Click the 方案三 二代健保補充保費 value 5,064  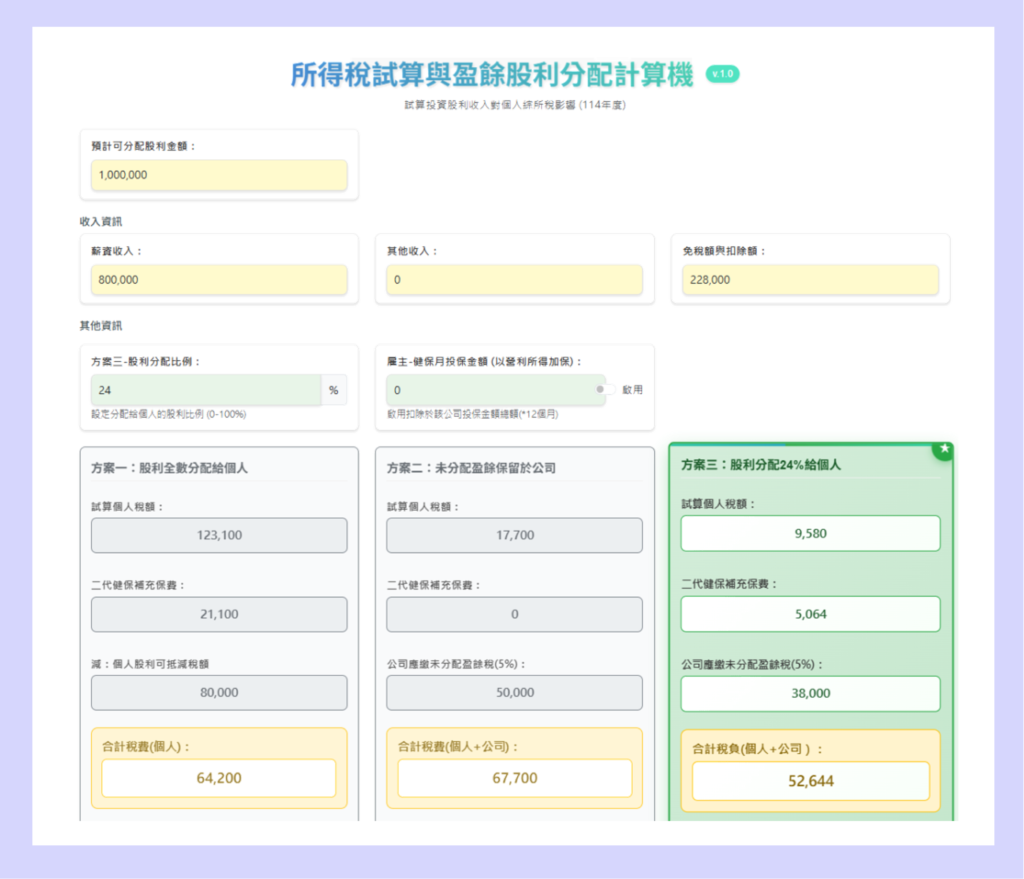click(x=810, y=614)
